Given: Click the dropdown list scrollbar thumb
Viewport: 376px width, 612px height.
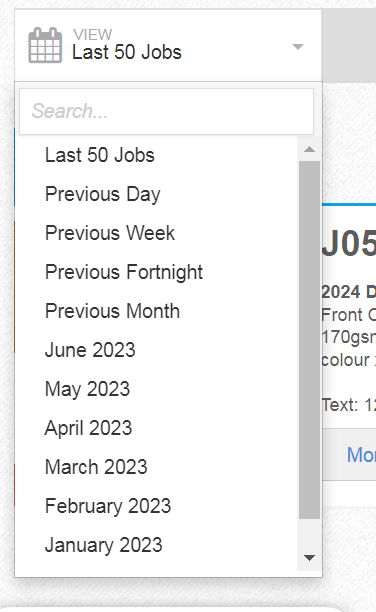Looking at the screenshot, I should pyautogui.click(x=310, y=340).
